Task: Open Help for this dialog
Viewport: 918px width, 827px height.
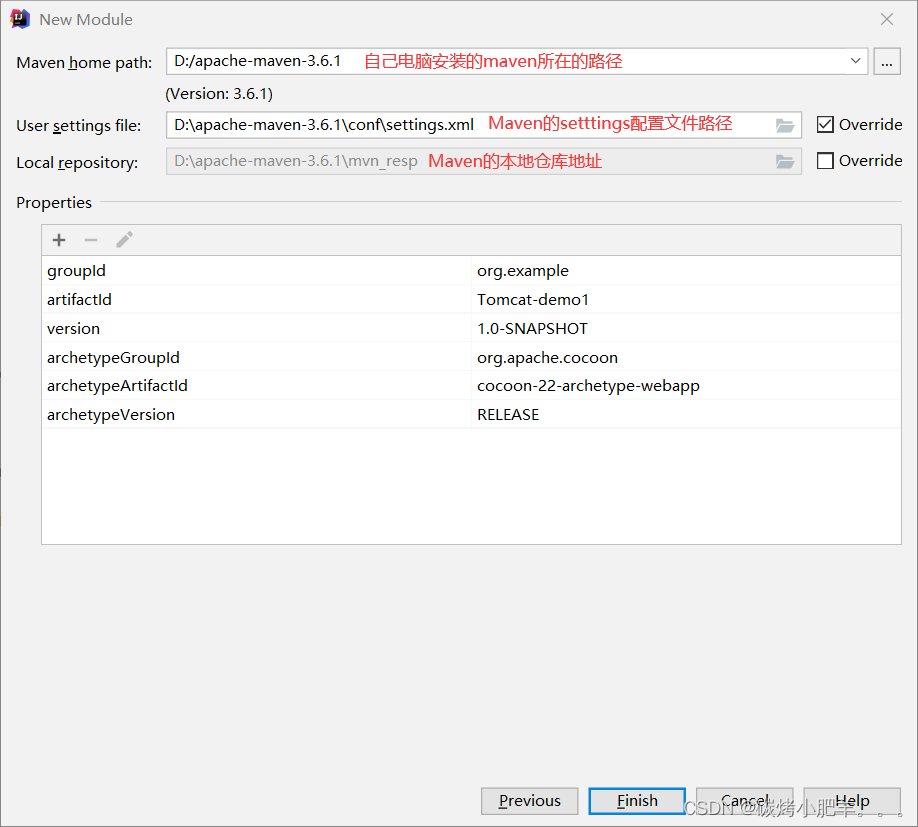Action: pyautogui.click(x=852, y=801)
